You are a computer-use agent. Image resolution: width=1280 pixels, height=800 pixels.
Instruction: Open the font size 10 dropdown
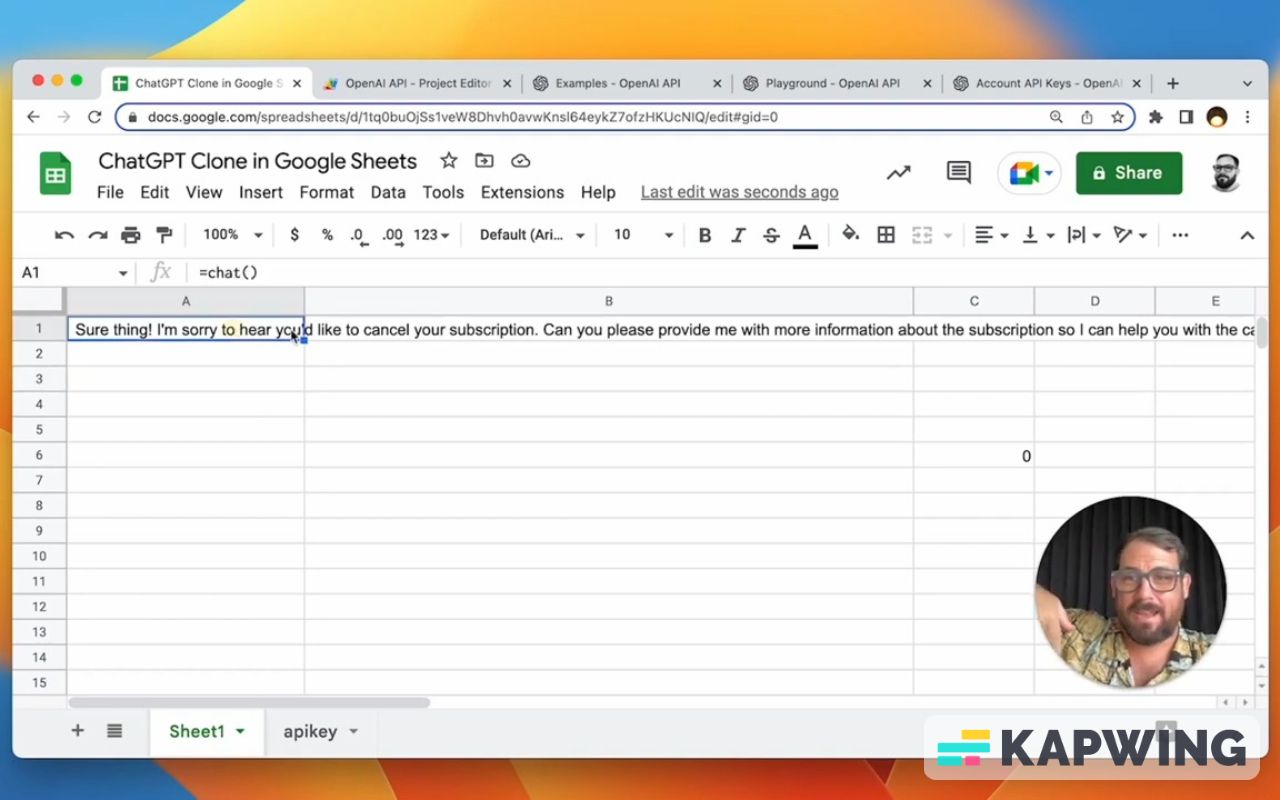643,235
